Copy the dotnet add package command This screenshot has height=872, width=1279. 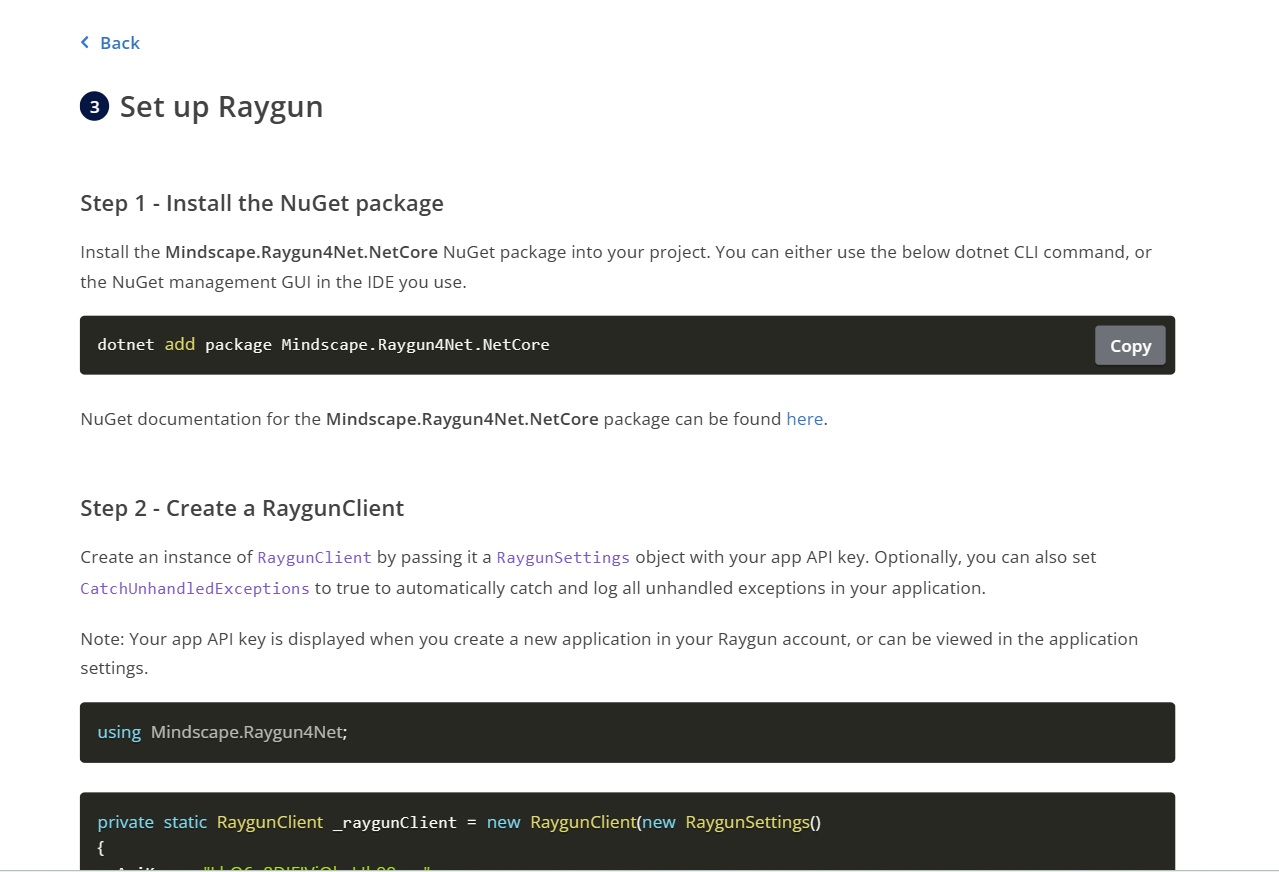(x=1129, y=345)
